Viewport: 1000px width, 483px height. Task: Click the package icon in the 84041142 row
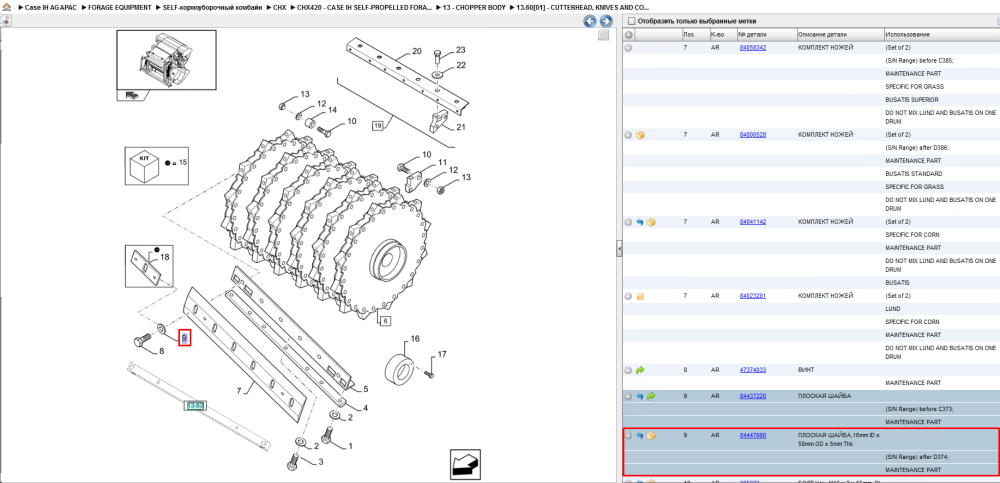point(651,222)
